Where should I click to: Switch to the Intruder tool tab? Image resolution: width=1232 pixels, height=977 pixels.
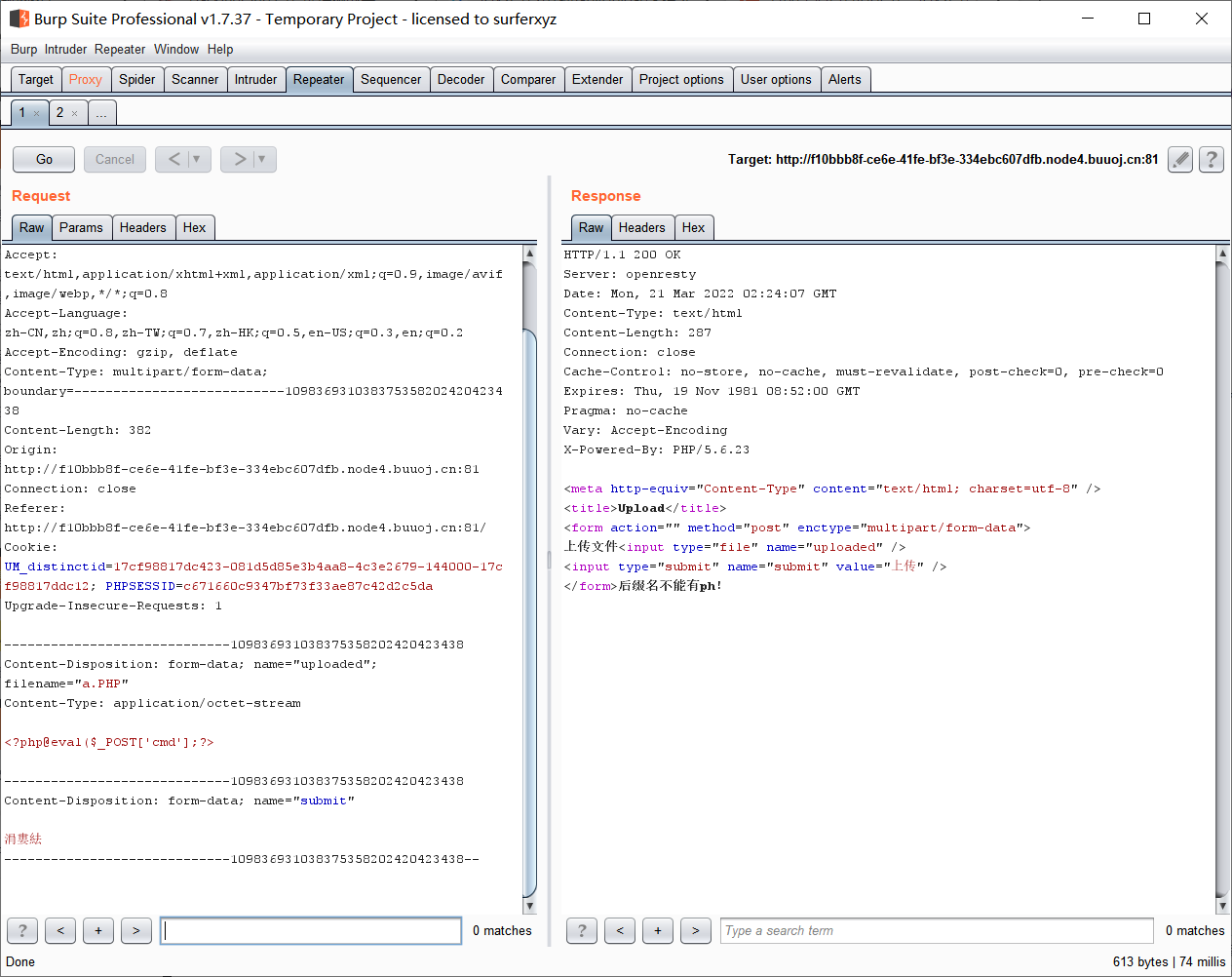coord(255,80)
